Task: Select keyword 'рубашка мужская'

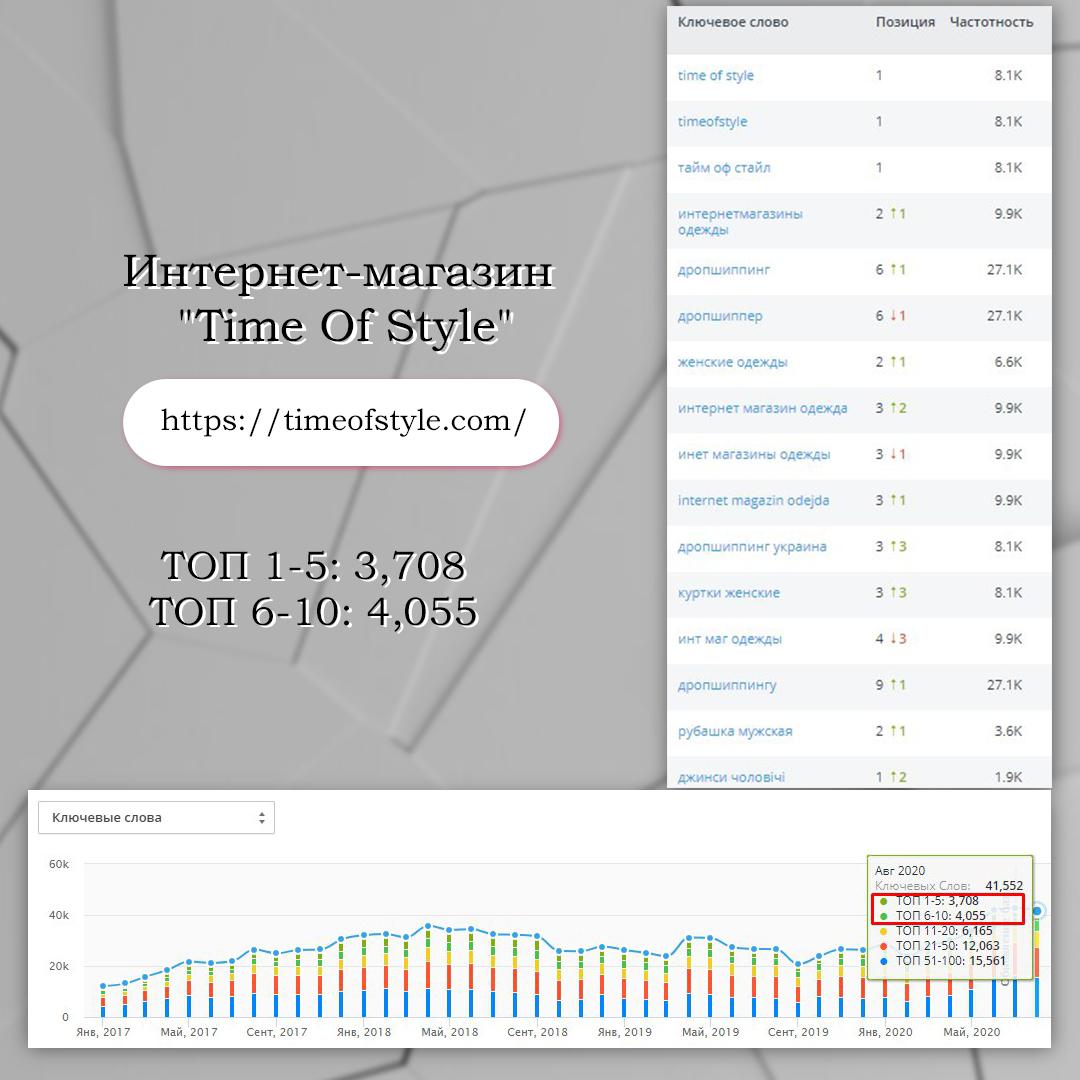Action: point(735,731)
